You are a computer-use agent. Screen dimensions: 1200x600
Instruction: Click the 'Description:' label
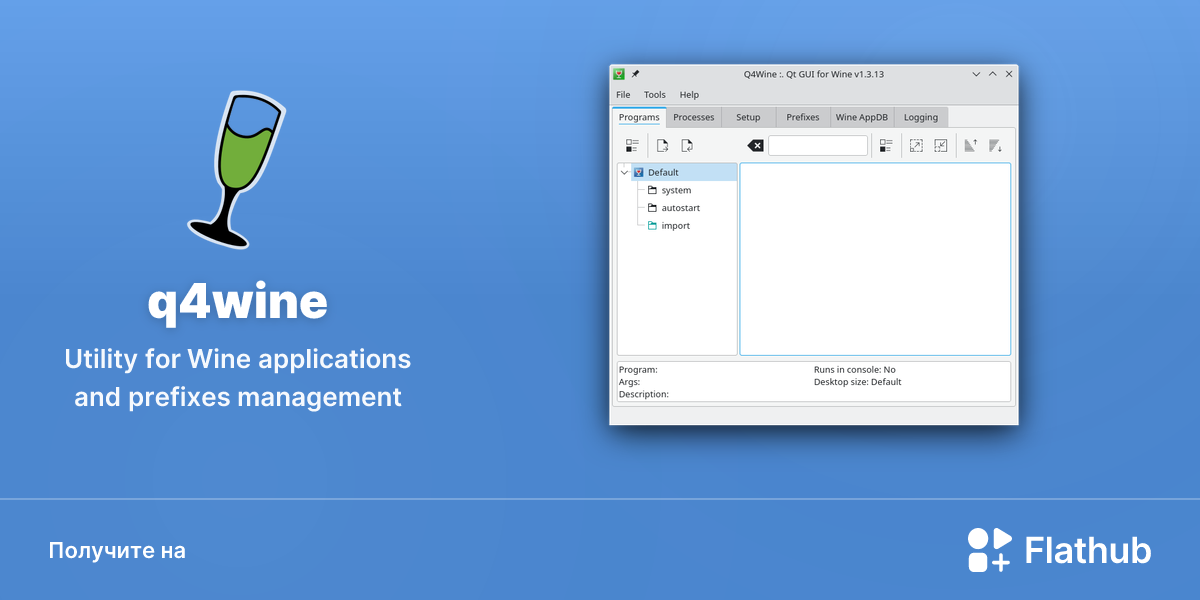[x=644, y=394]
